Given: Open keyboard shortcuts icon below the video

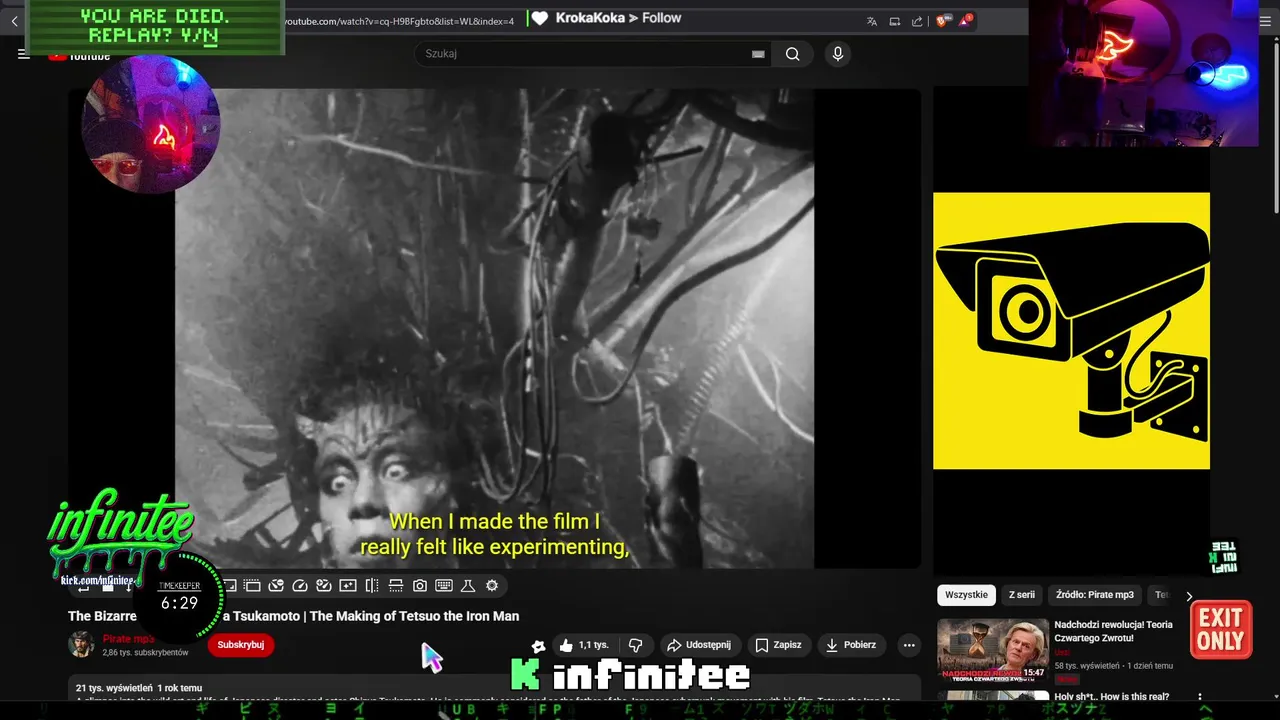Looking at the screenshot, I should [x=444, y=586].
